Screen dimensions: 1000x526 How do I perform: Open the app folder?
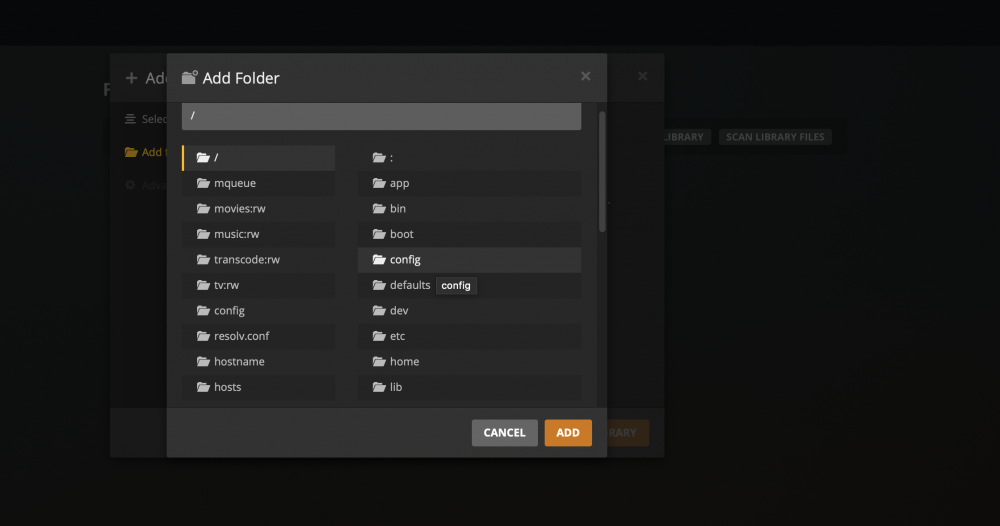(469, 183)
